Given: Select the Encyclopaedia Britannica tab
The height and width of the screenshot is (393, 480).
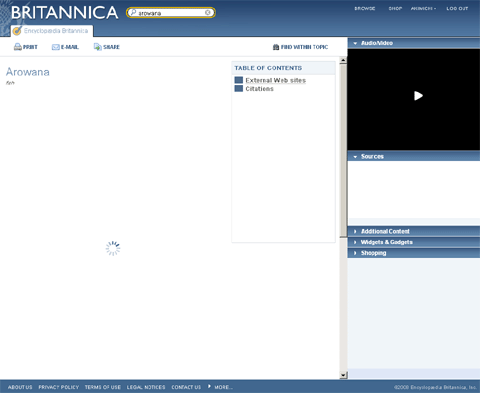Looking at the screenshot, I should 52,31.
